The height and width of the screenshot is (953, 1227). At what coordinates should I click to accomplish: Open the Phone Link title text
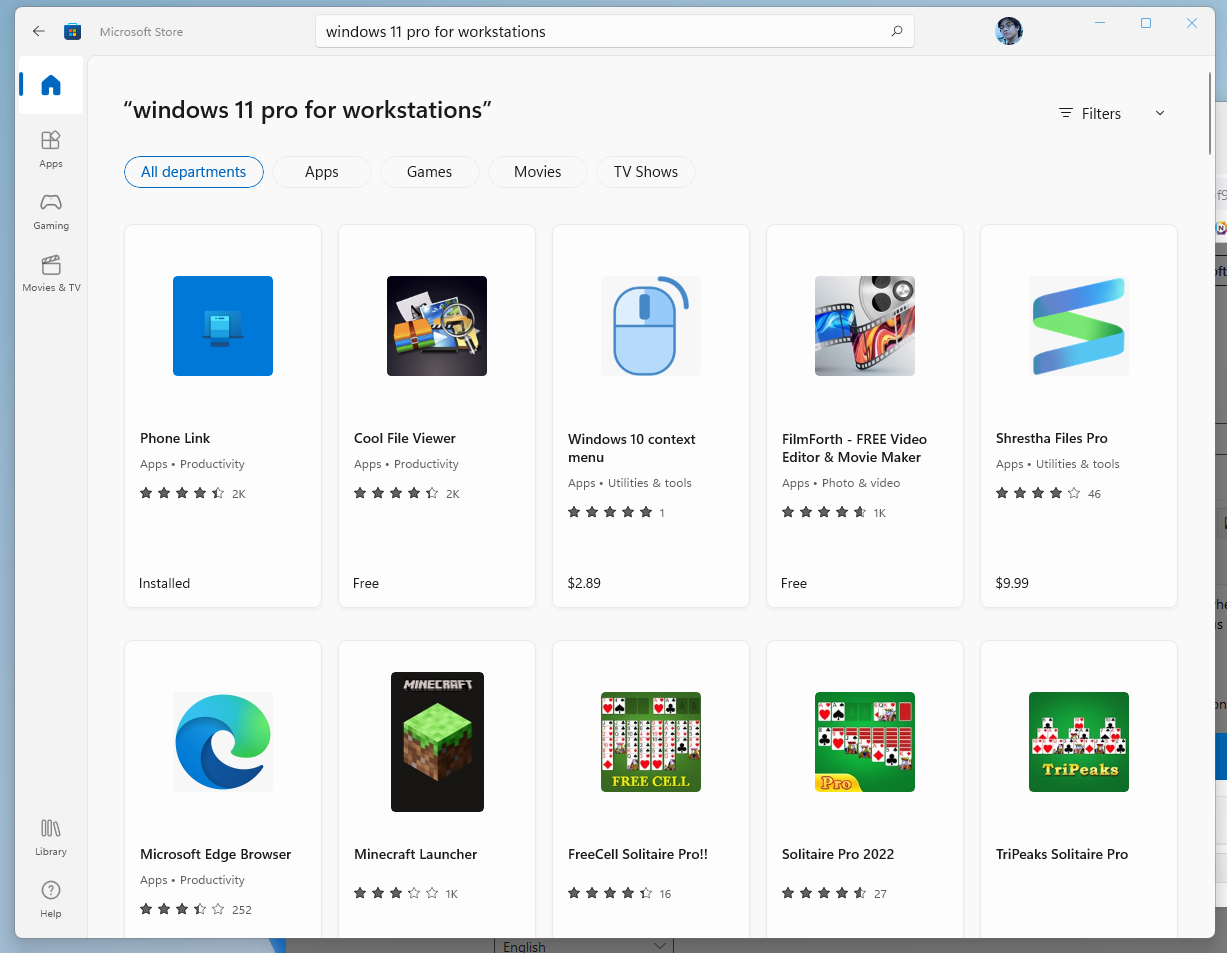175,438
